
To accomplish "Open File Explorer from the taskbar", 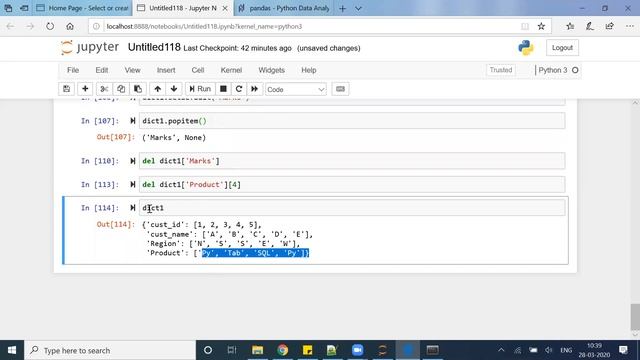I will (x=257, y=350).
